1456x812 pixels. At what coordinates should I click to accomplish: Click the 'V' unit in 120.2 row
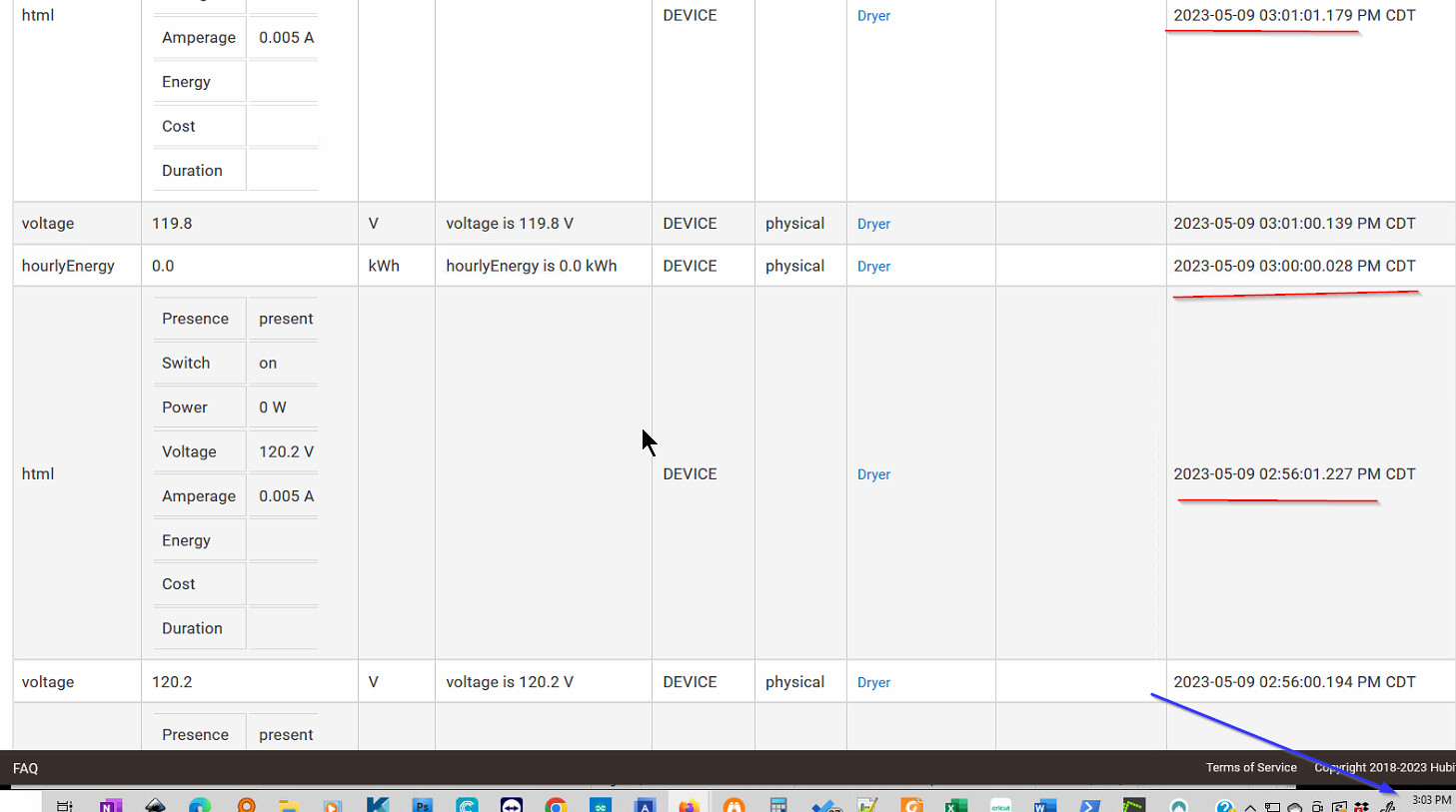[374, 682]
